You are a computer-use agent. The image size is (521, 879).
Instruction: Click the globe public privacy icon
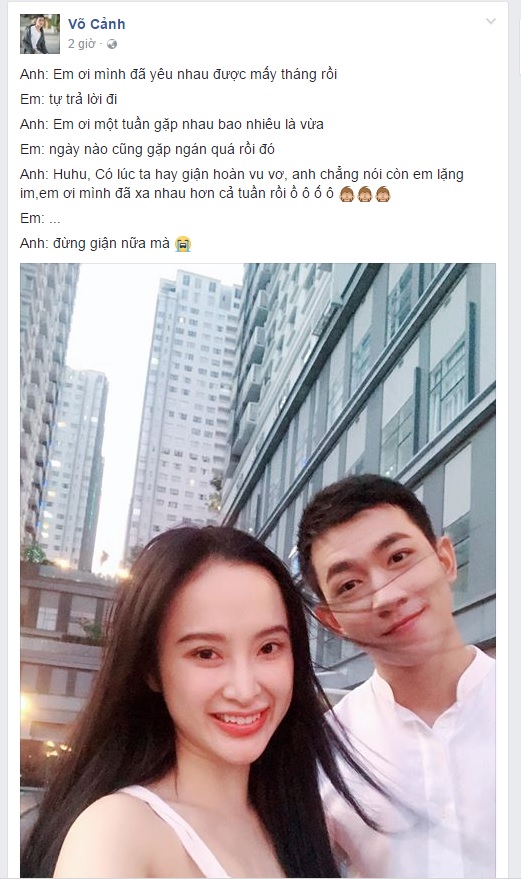[112, 44]
